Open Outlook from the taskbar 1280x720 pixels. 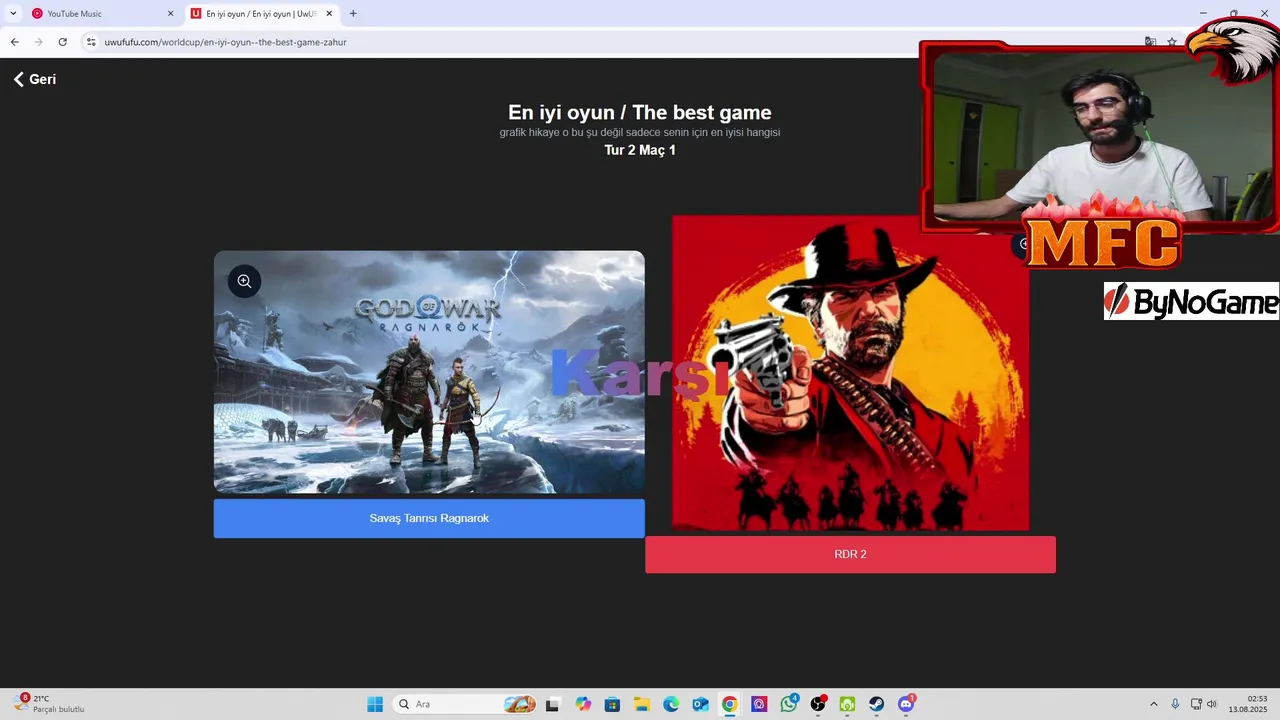point(701,704)
